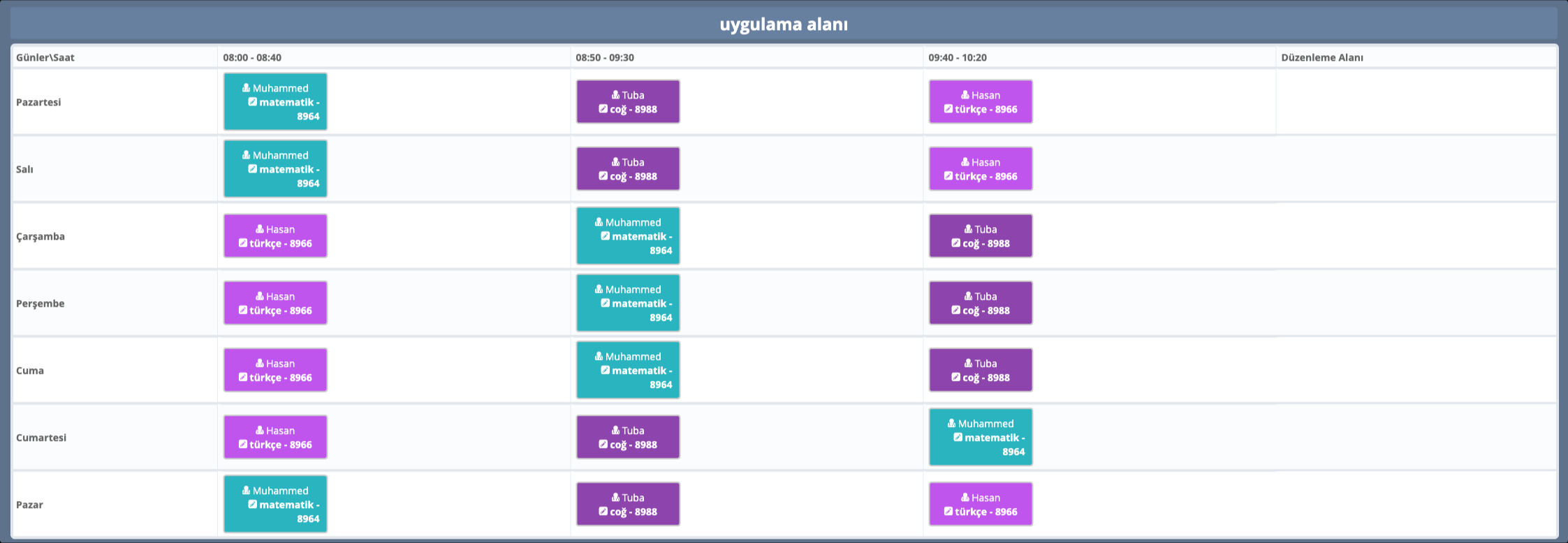Select Hasan türkçe card on Cuma 08:00

(x=275, y=370)
